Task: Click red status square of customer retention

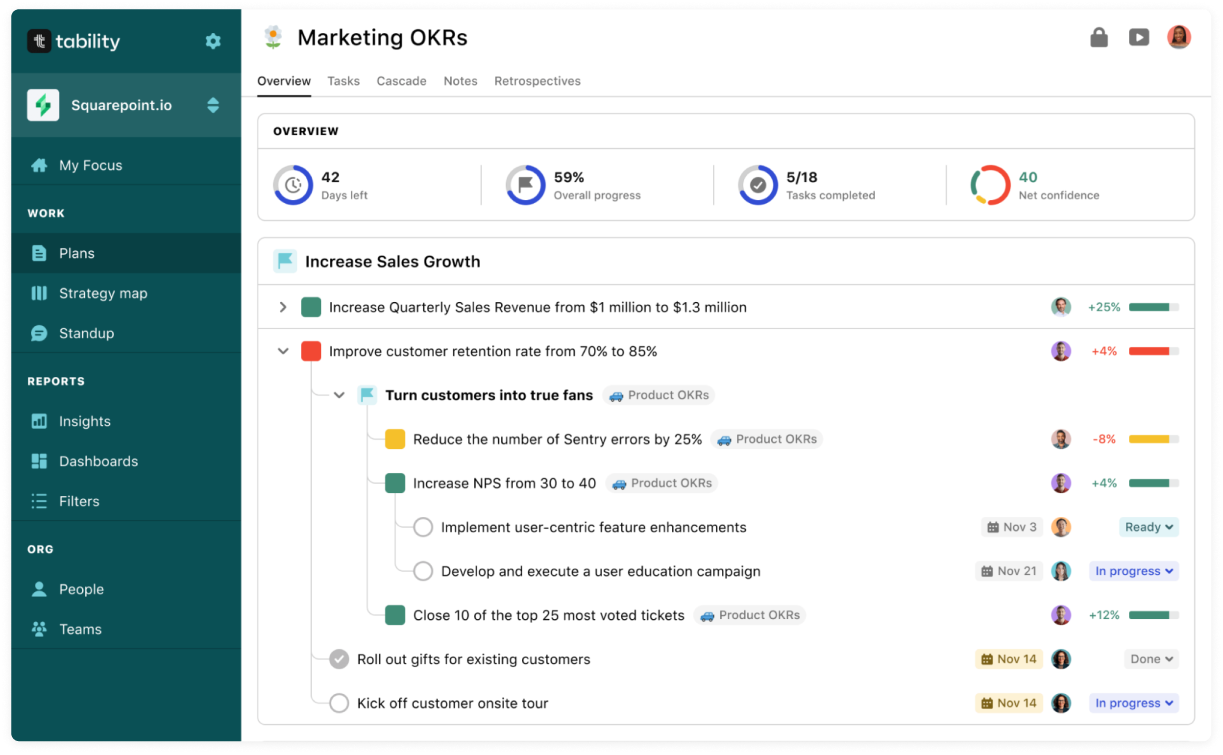Action: click(311, 351)
